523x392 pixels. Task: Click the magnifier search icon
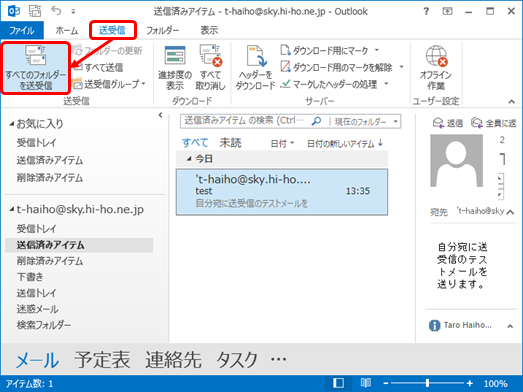(x=316, y=121)
